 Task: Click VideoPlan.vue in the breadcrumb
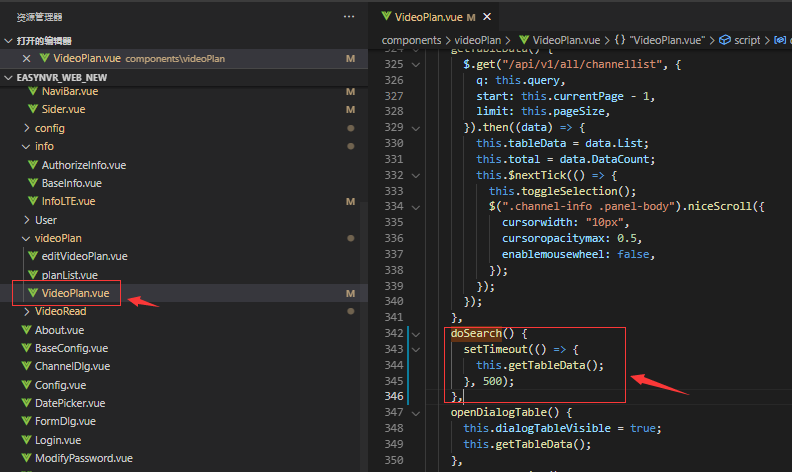tap(566, 40)
